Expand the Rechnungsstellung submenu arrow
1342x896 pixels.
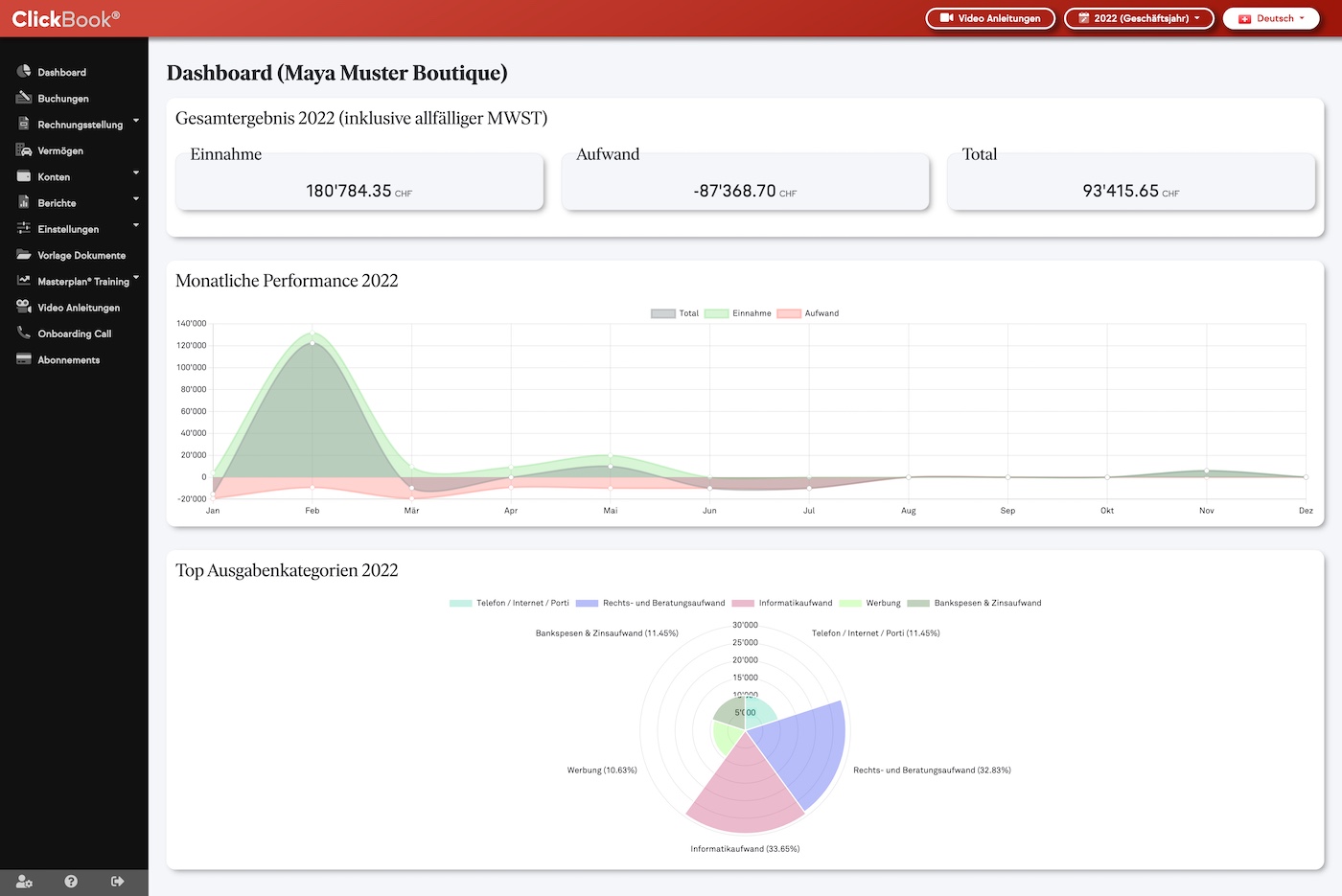point(136,121)
